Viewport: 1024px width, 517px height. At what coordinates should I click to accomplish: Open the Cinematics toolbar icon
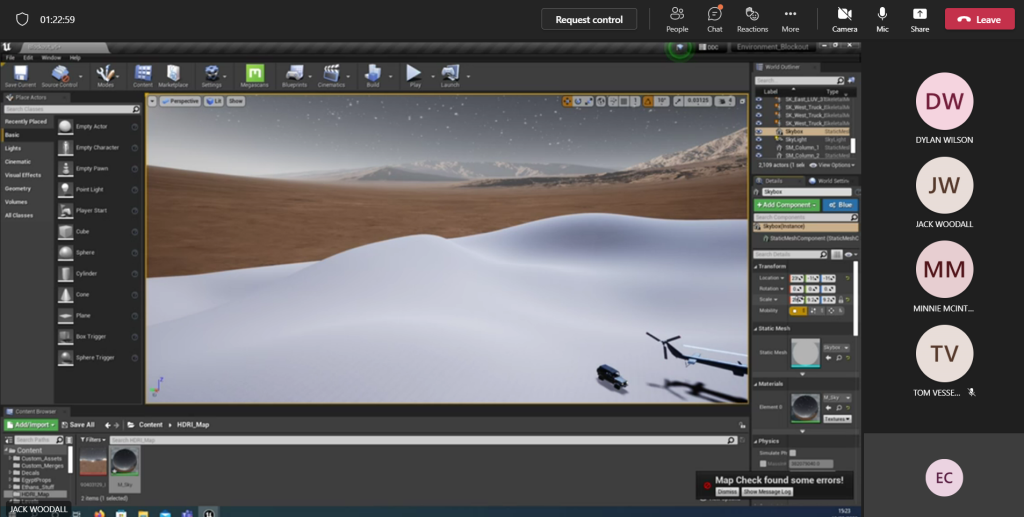click(331, 76)
